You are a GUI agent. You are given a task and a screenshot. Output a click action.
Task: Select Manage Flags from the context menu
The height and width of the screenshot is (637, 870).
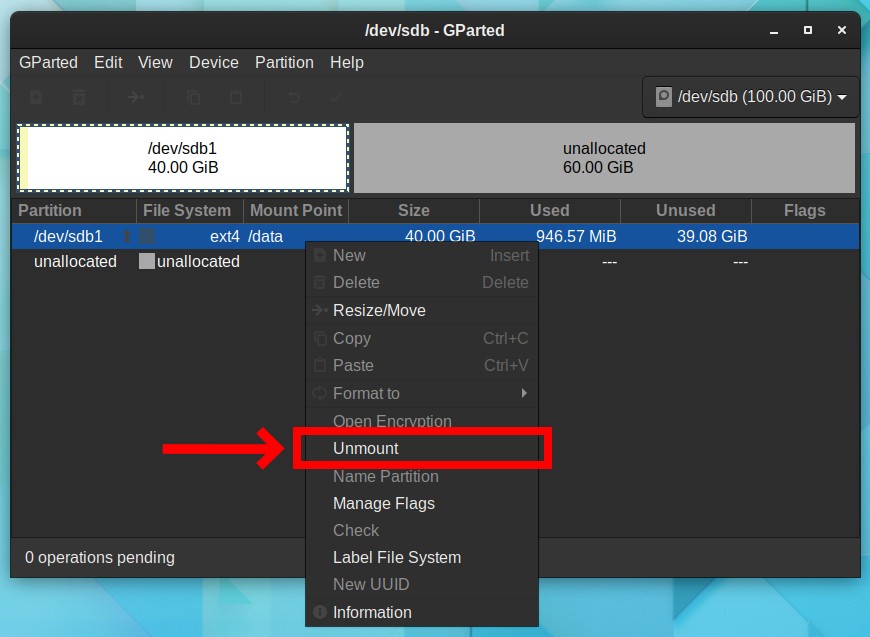pos(422,503)
